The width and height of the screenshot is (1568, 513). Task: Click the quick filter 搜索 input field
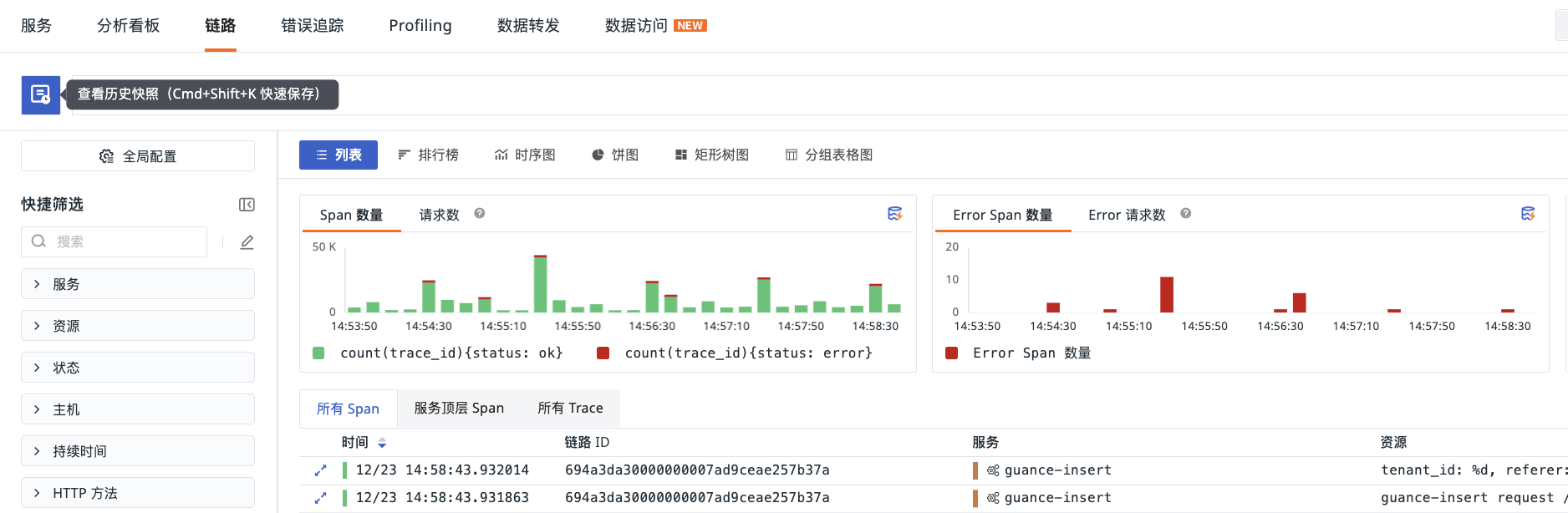click(114, 241)
